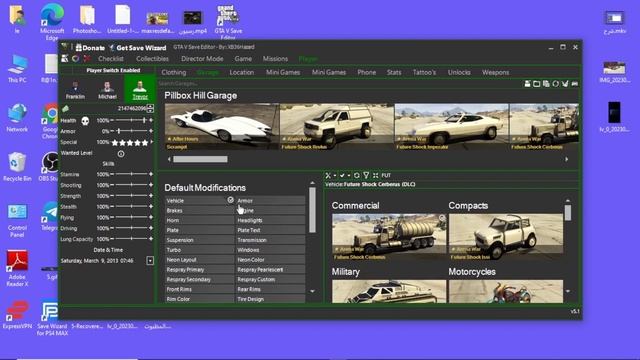Click the Neon Color modification cell
The width and height of the screenshot is (640, 360).
pyautogui.click(x=270, y=260)
